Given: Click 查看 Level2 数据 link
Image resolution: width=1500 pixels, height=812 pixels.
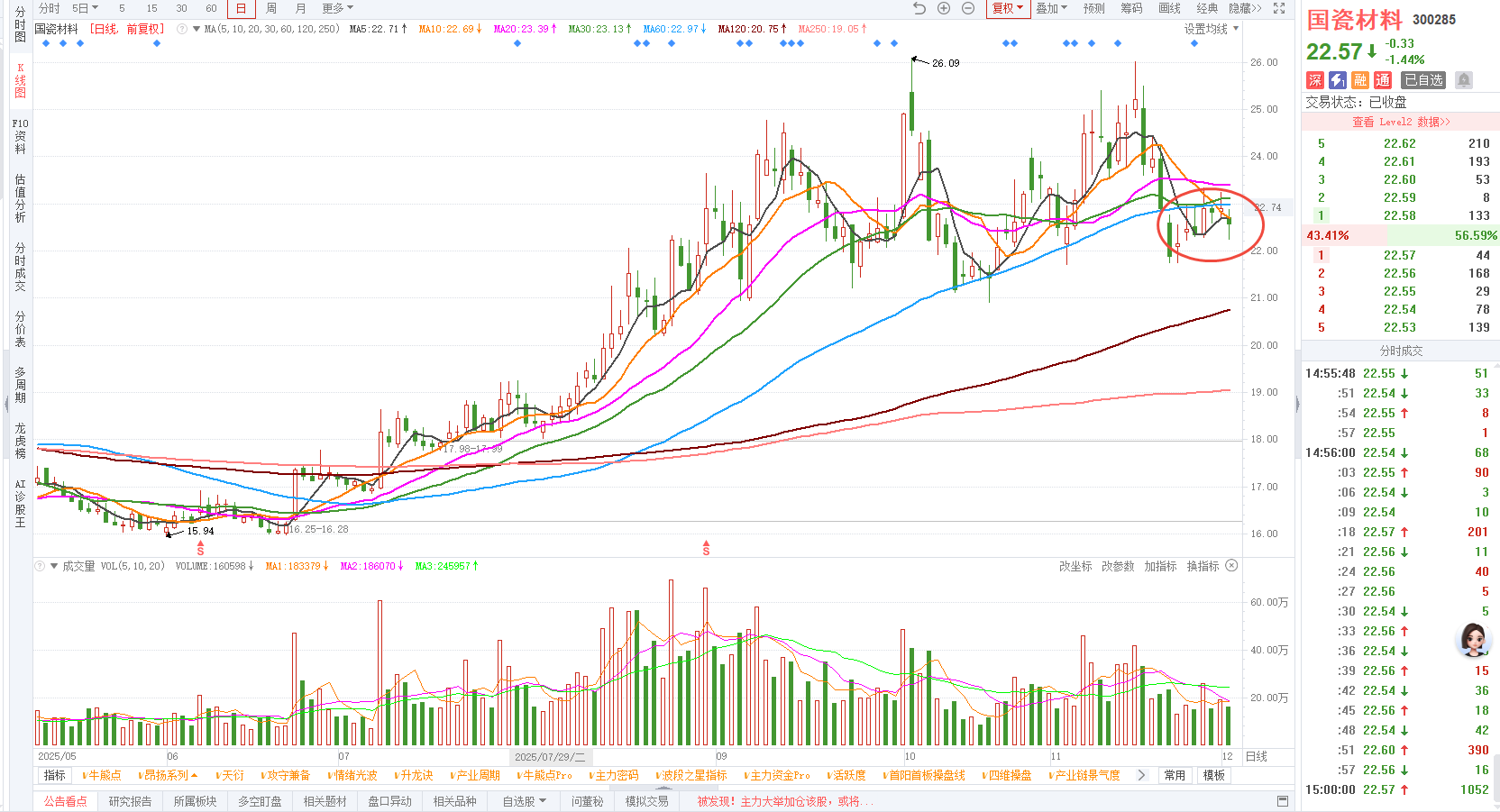Looking at the screenshot, I should 1401,122.
